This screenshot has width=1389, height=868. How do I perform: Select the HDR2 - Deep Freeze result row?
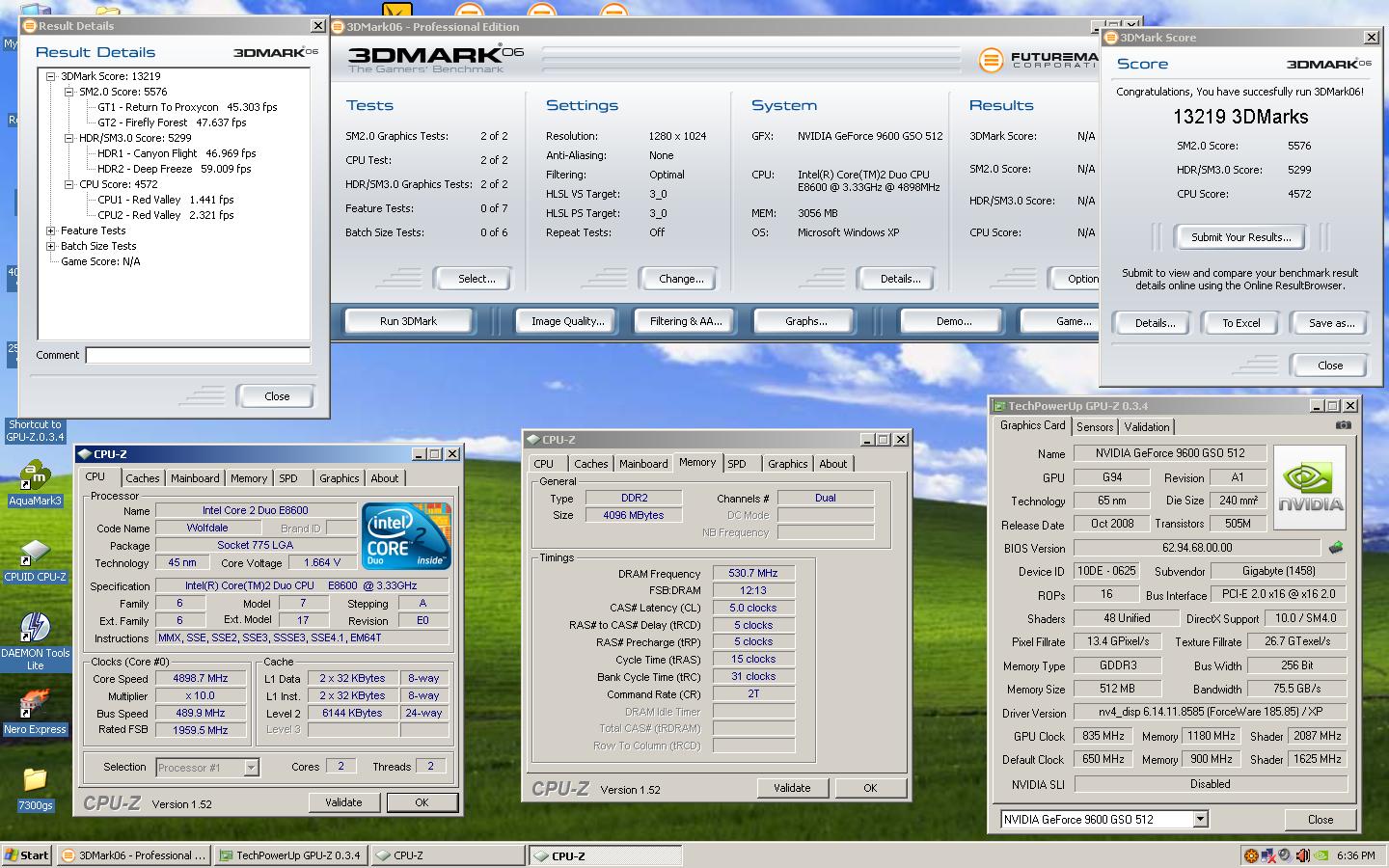coord(174,169)
